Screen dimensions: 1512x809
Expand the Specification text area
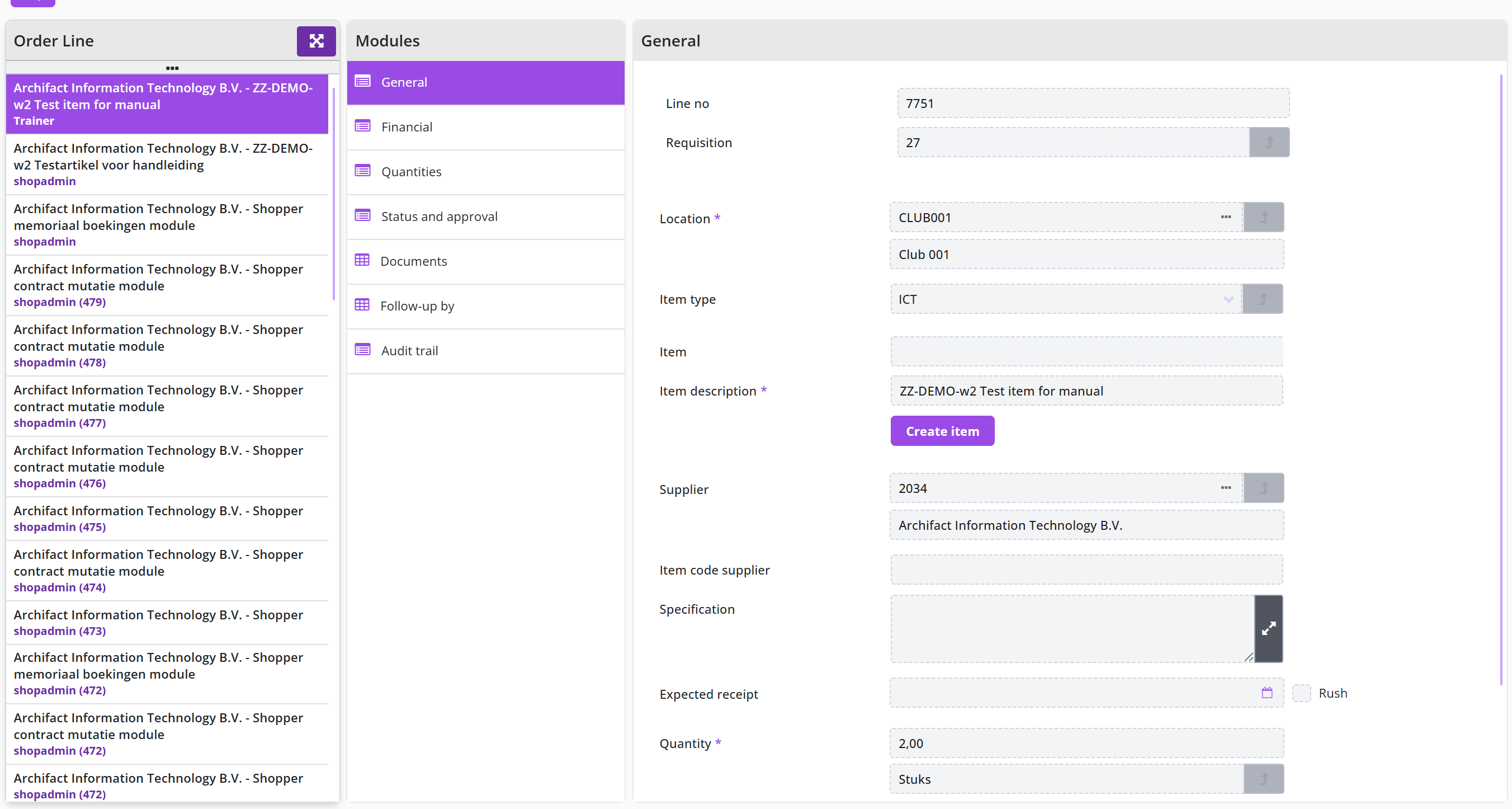click(1268, 629)
